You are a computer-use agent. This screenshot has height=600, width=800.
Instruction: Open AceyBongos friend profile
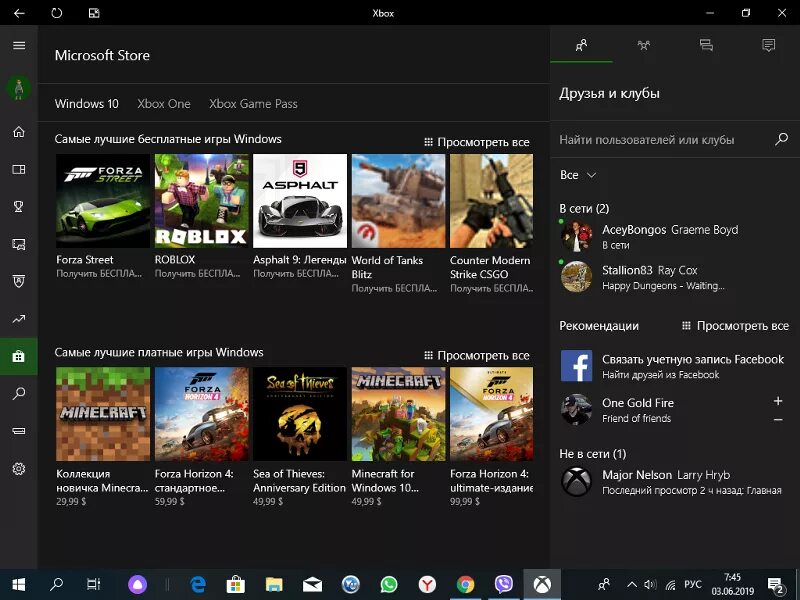(673, 236)
